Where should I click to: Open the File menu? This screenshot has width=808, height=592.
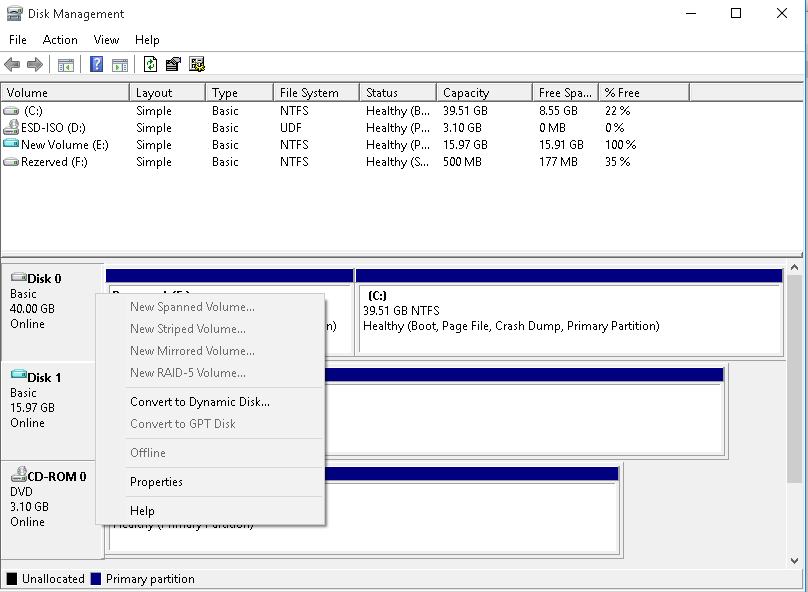coord(18,40)
